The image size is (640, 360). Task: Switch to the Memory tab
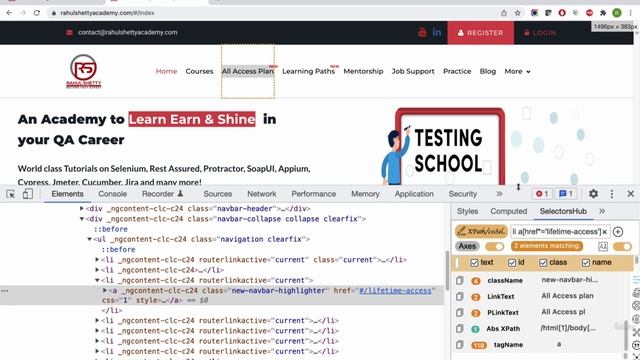[365, 194]
